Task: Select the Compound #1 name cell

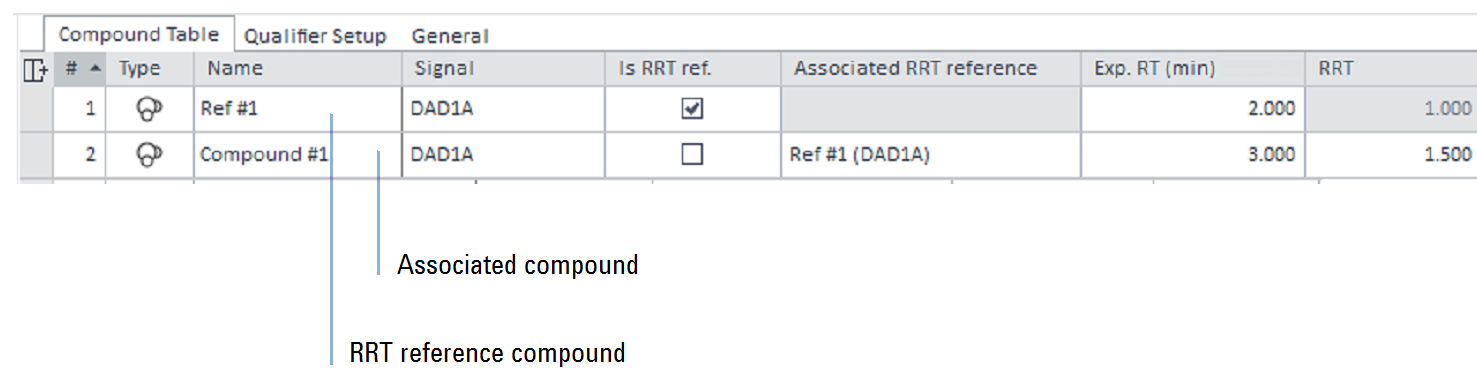Action: tap(298, 154)
